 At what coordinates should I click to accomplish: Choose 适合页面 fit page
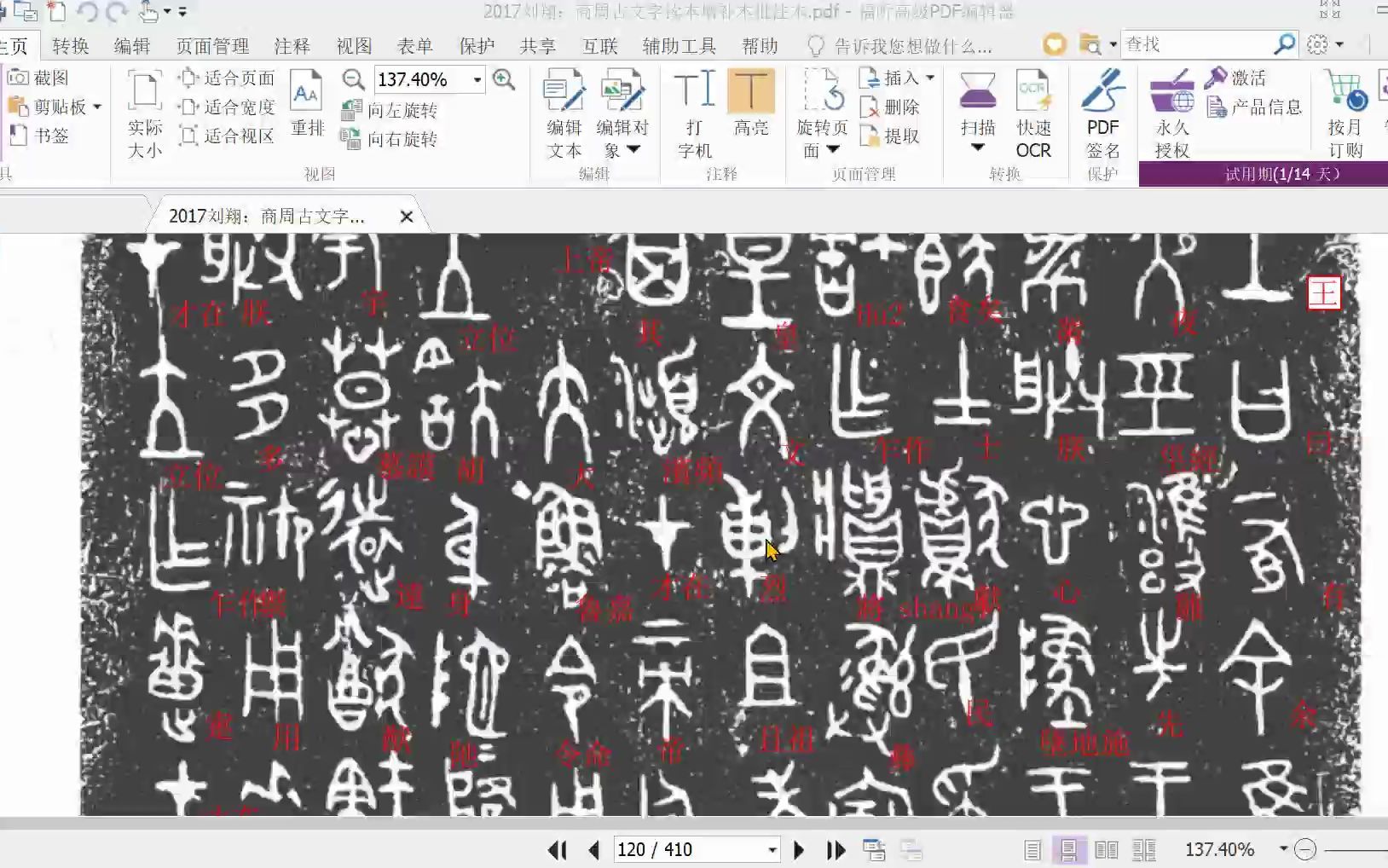227,78
